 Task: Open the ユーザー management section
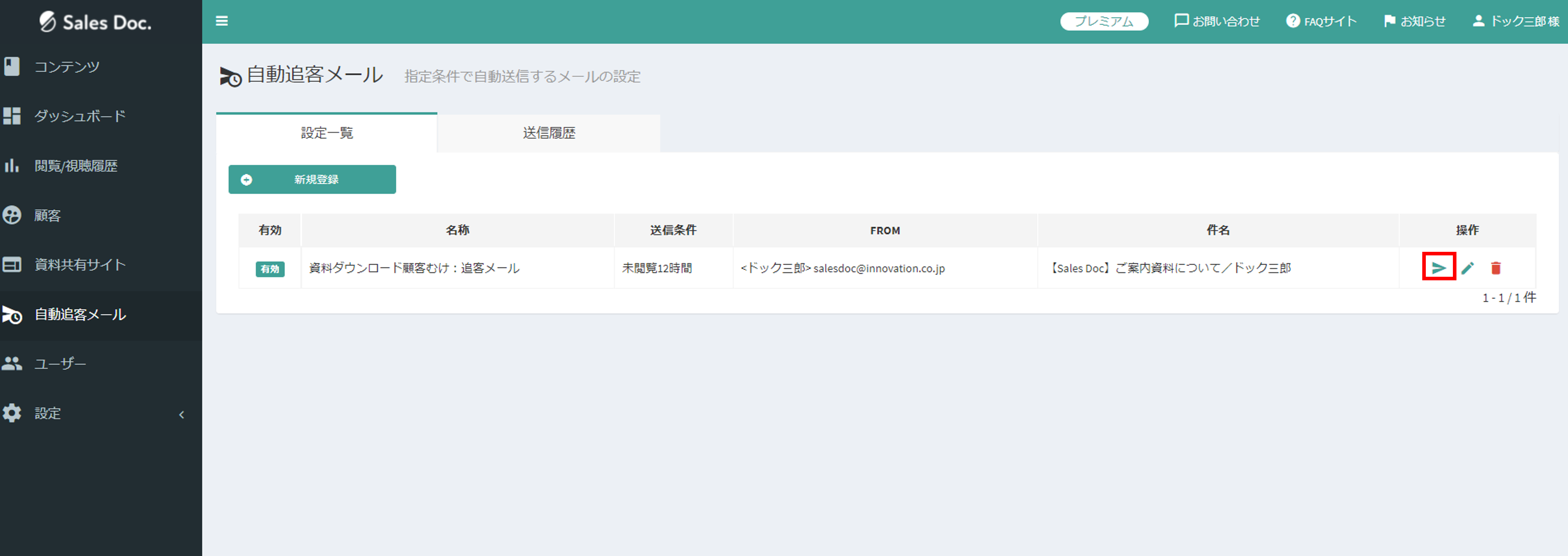[60, 363]
